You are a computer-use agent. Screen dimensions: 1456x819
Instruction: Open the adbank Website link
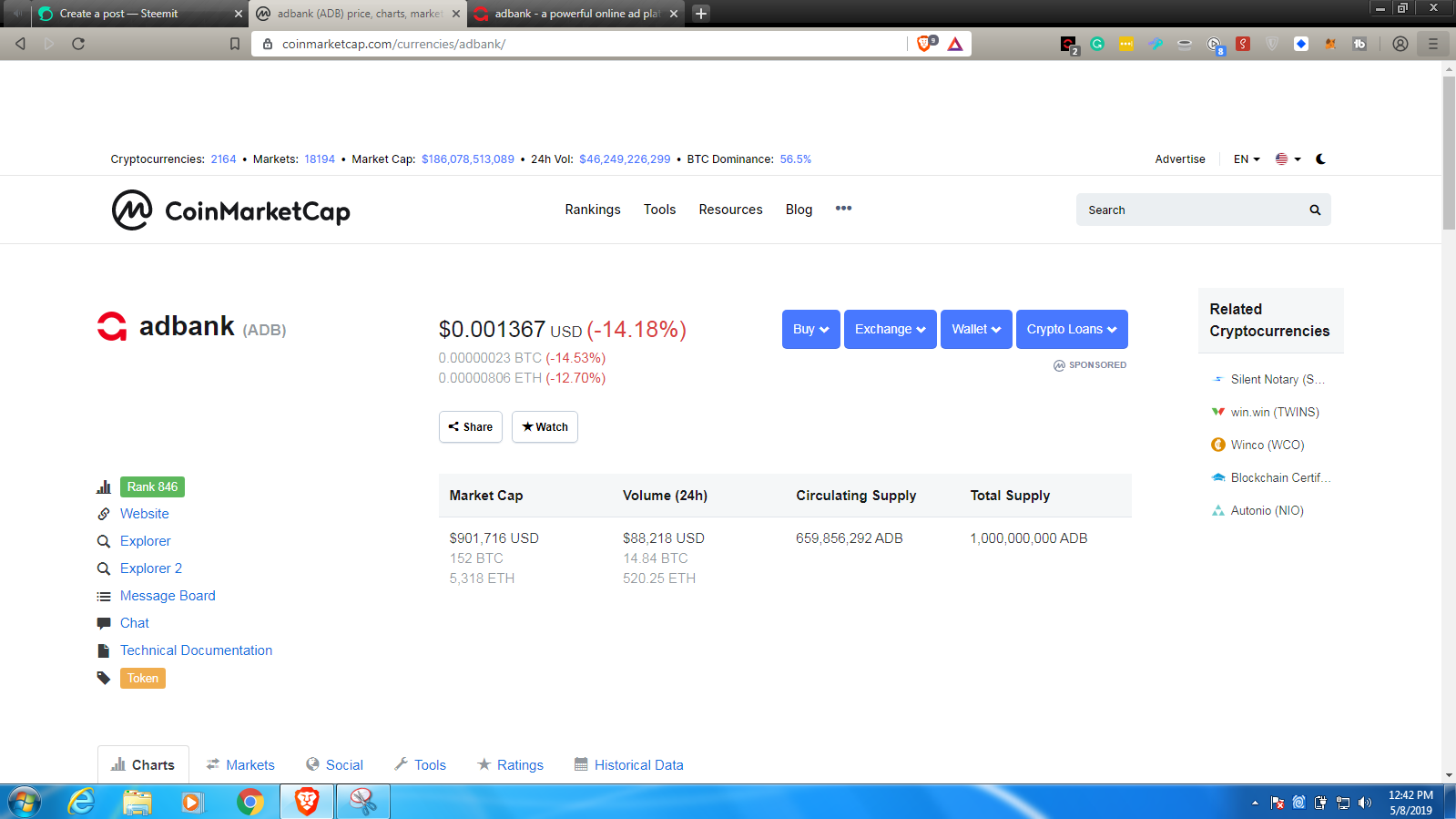pyautogui.click(x=144, y=514)
